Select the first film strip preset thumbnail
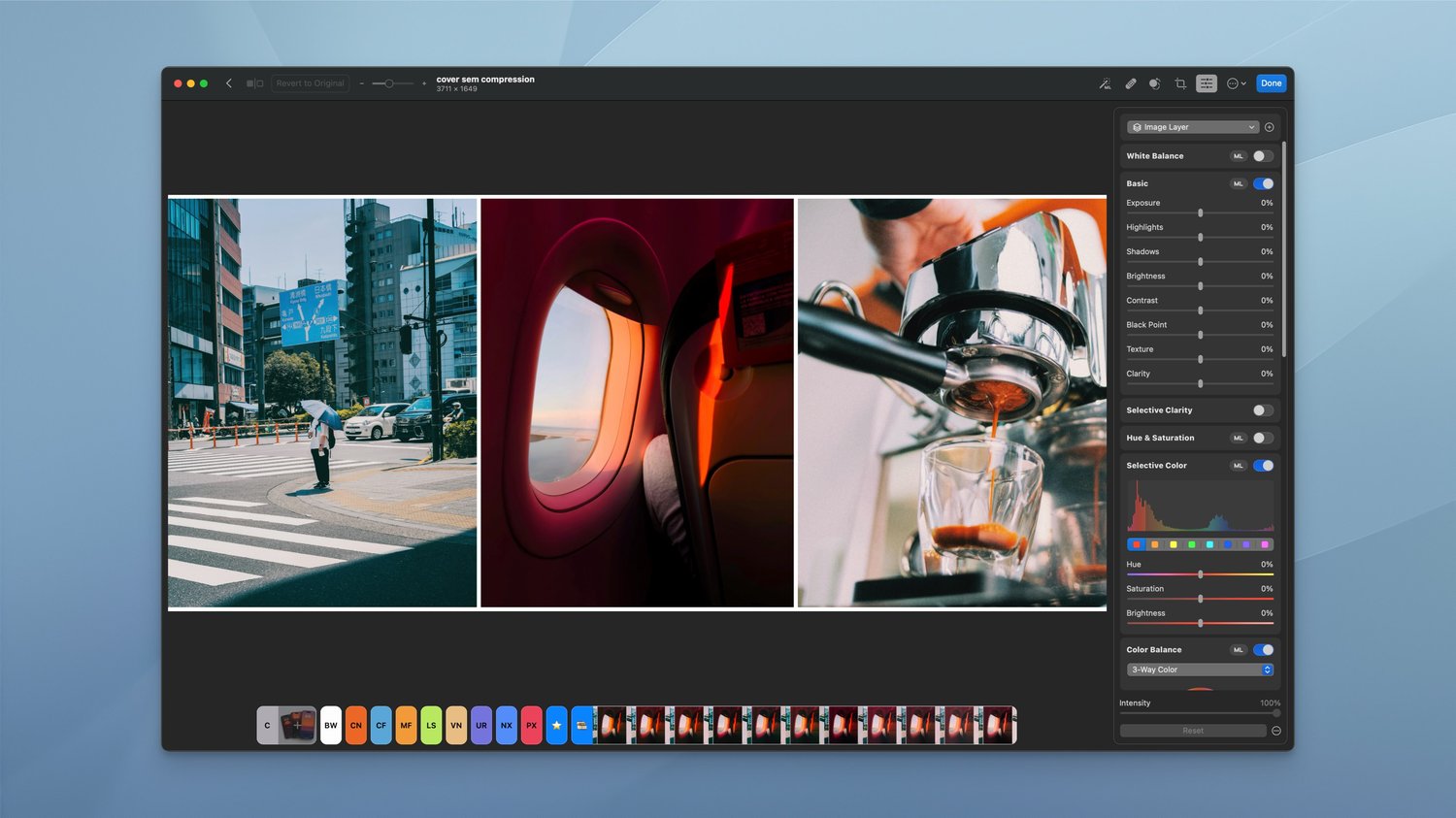 pyautogui.click(x=612, y=725)
